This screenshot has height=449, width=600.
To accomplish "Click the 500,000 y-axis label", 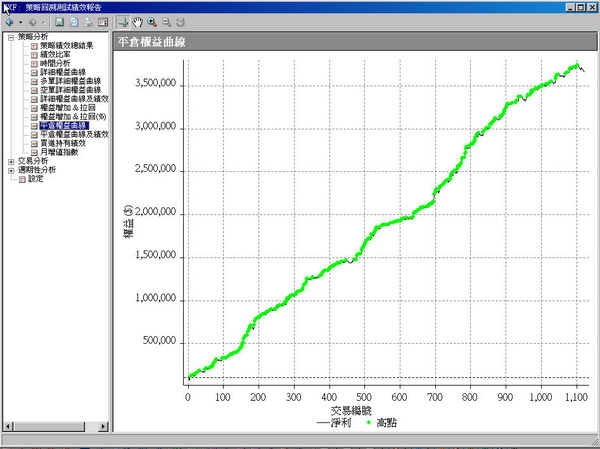I will (x=159, y=340).
